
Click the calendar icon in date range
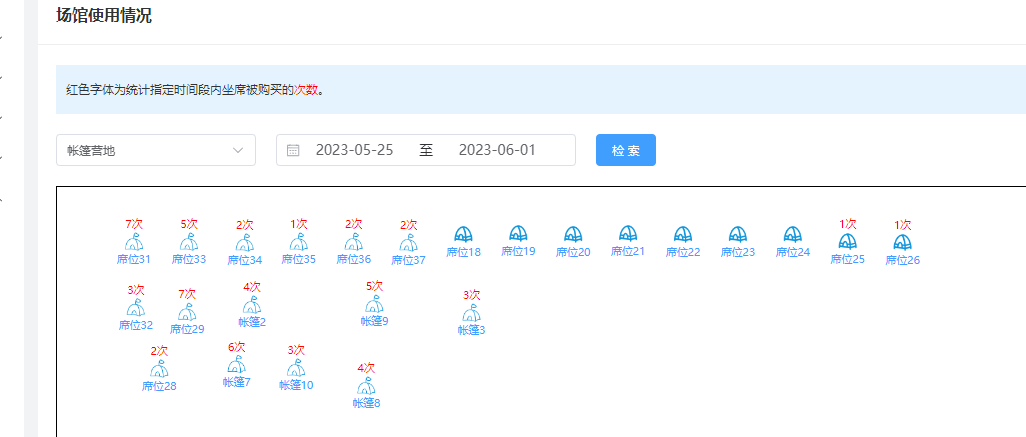point(293,150)
